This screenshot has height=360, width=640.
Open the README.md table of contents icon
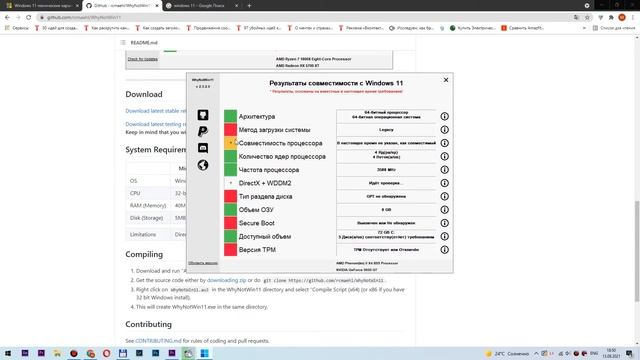click(x=123, y=42)
